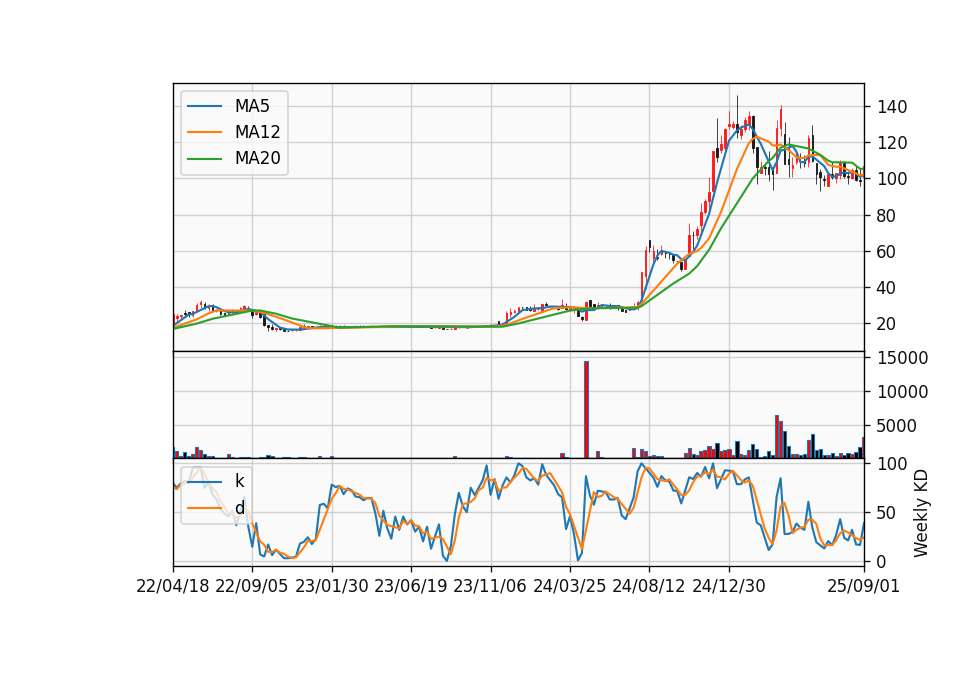Click the 5000 volume axis label
Screen dimensions: 960x690
pos(897,426)
